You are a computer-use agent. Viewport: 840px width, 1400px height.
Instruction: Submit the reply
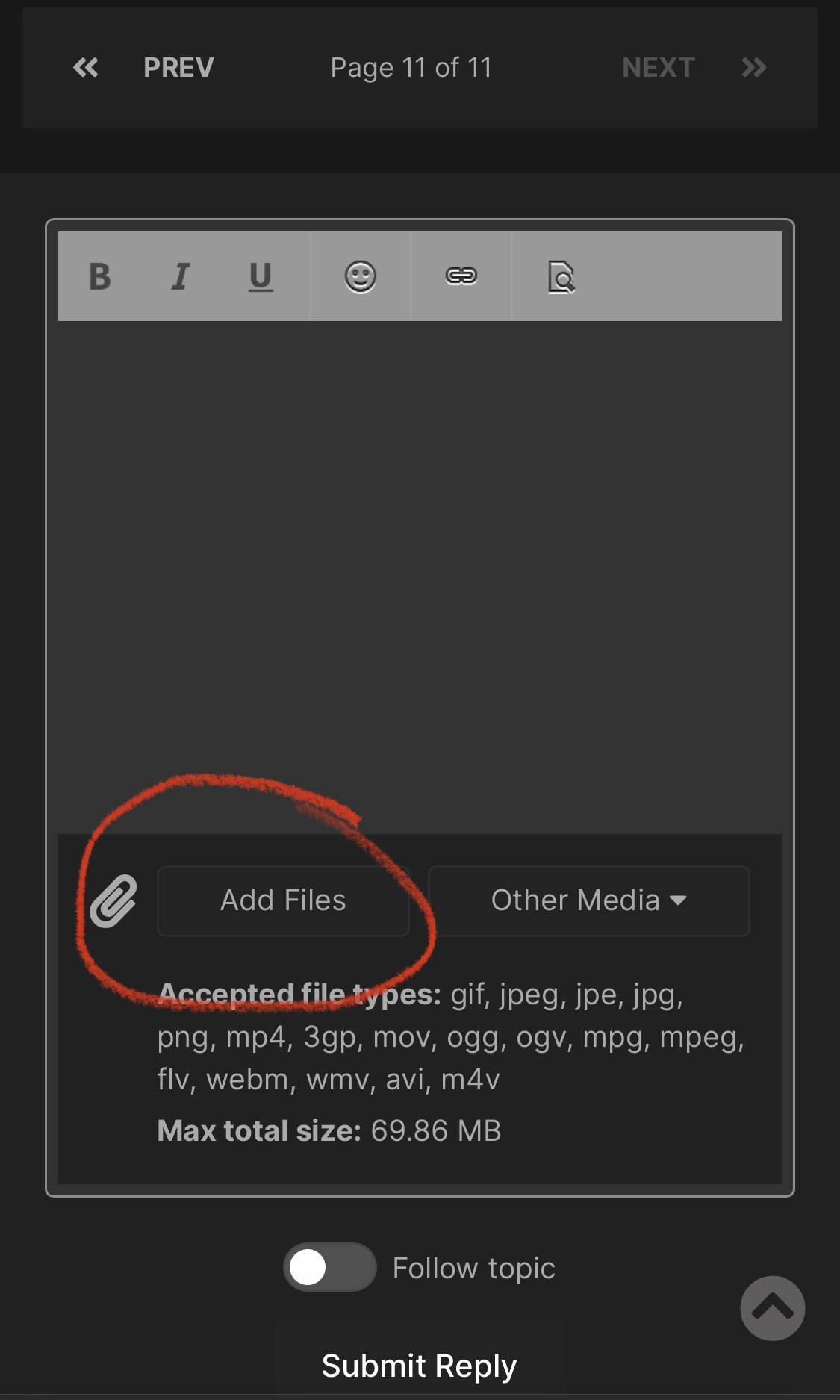click(x=420, y=1366)
